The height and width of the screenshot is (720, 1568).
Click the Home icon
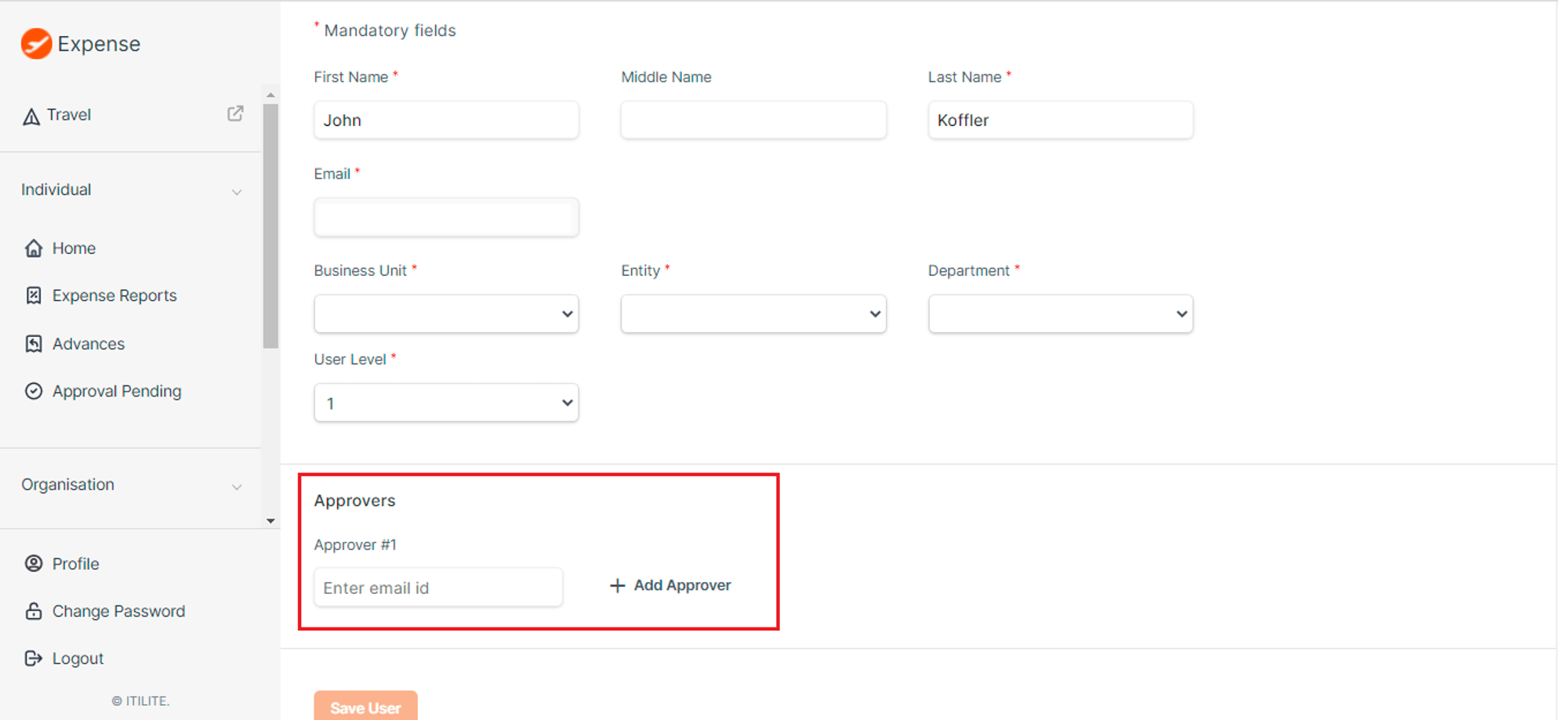(34, 248)
